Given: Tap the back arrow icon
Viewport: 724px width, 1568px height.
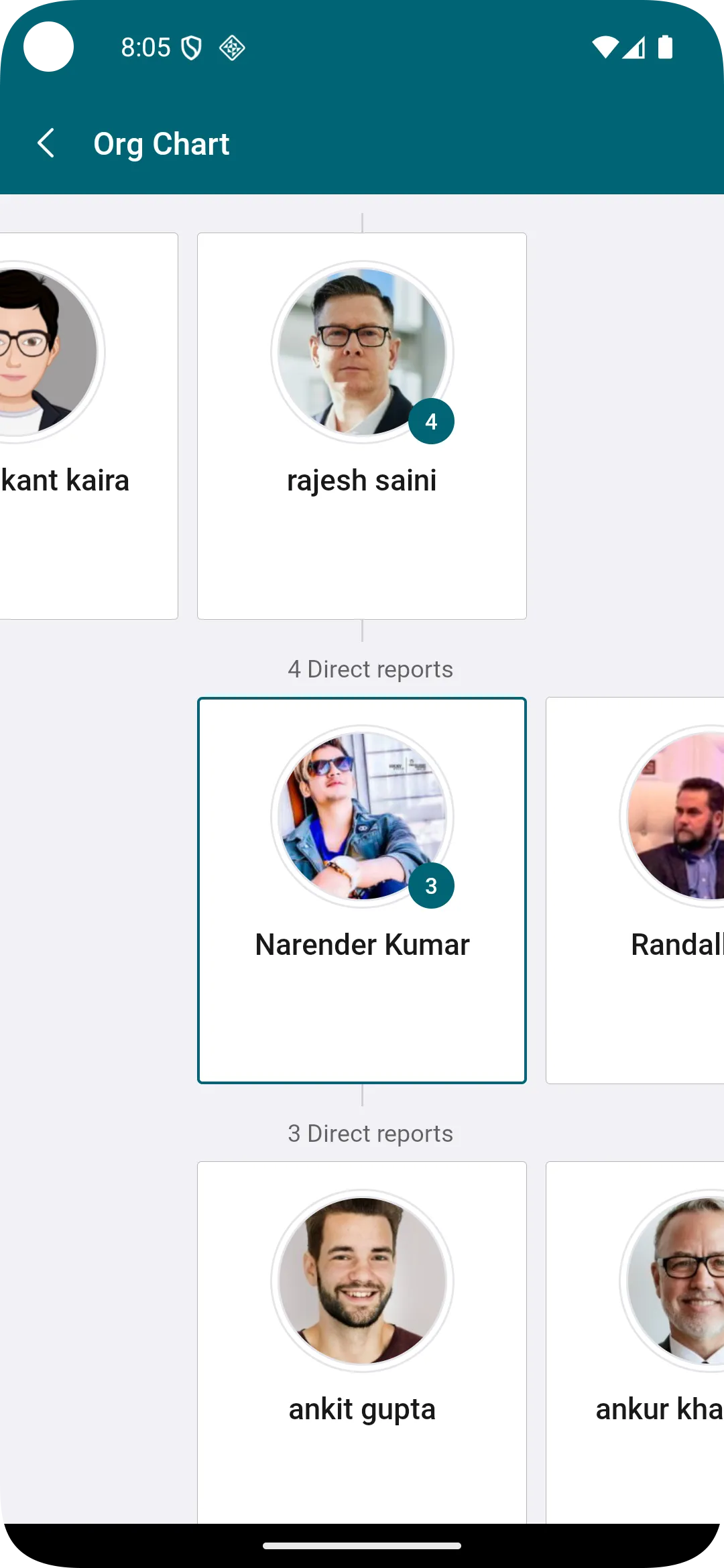Looking at the screenshot, I should point(46,143).
